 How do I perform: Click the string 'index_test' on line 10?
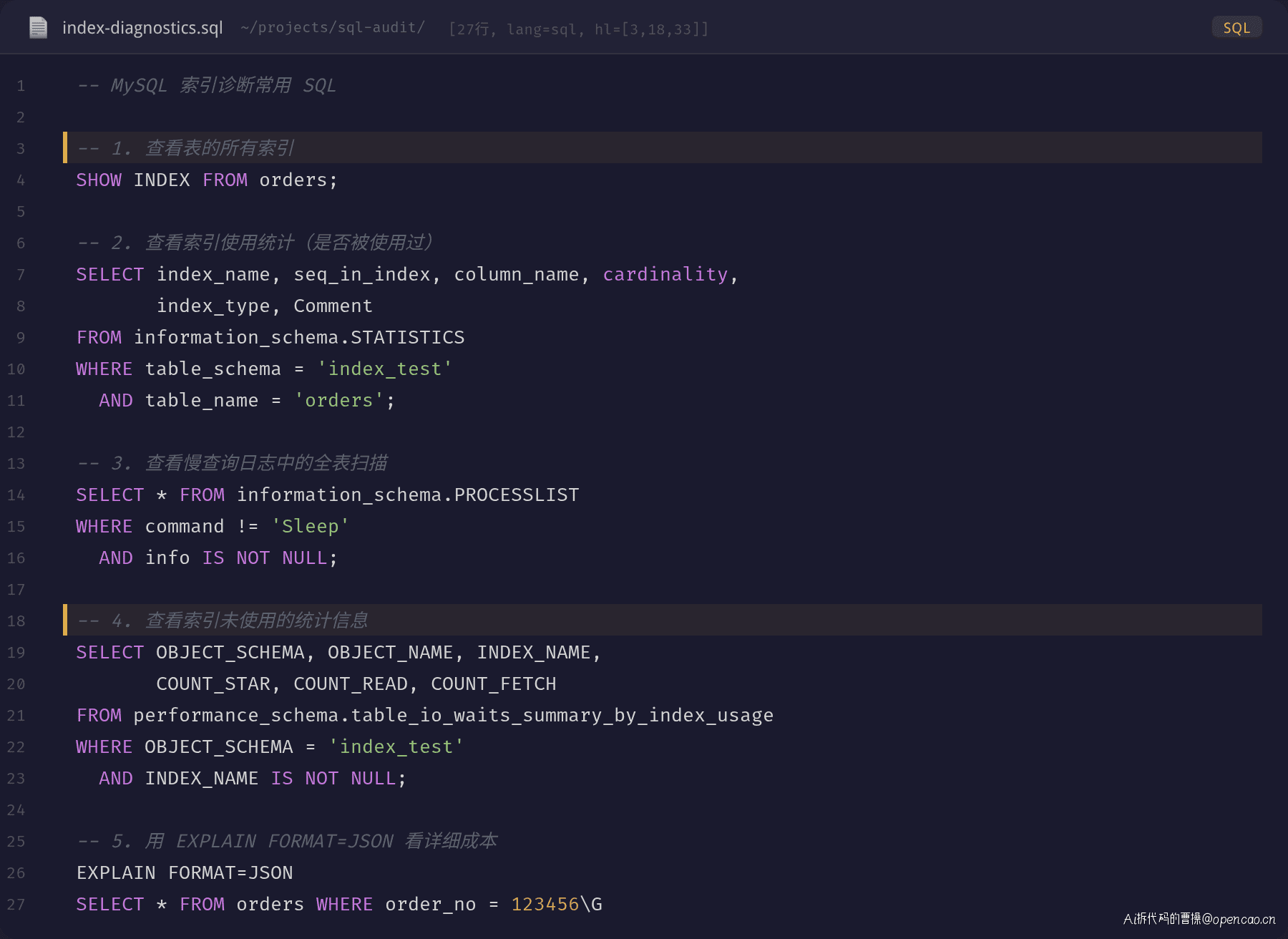coord(385,369)
